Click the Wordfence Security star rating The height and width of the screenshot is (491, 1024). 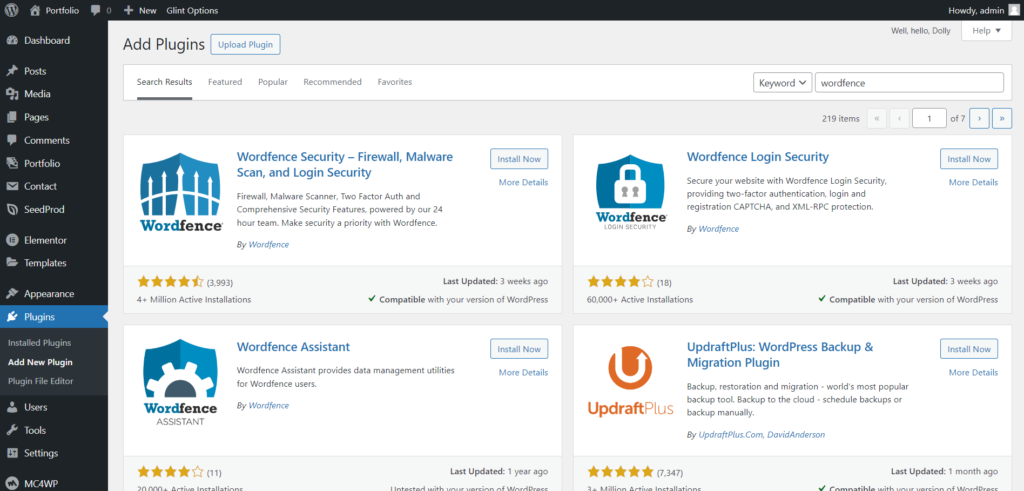[170, 282]
